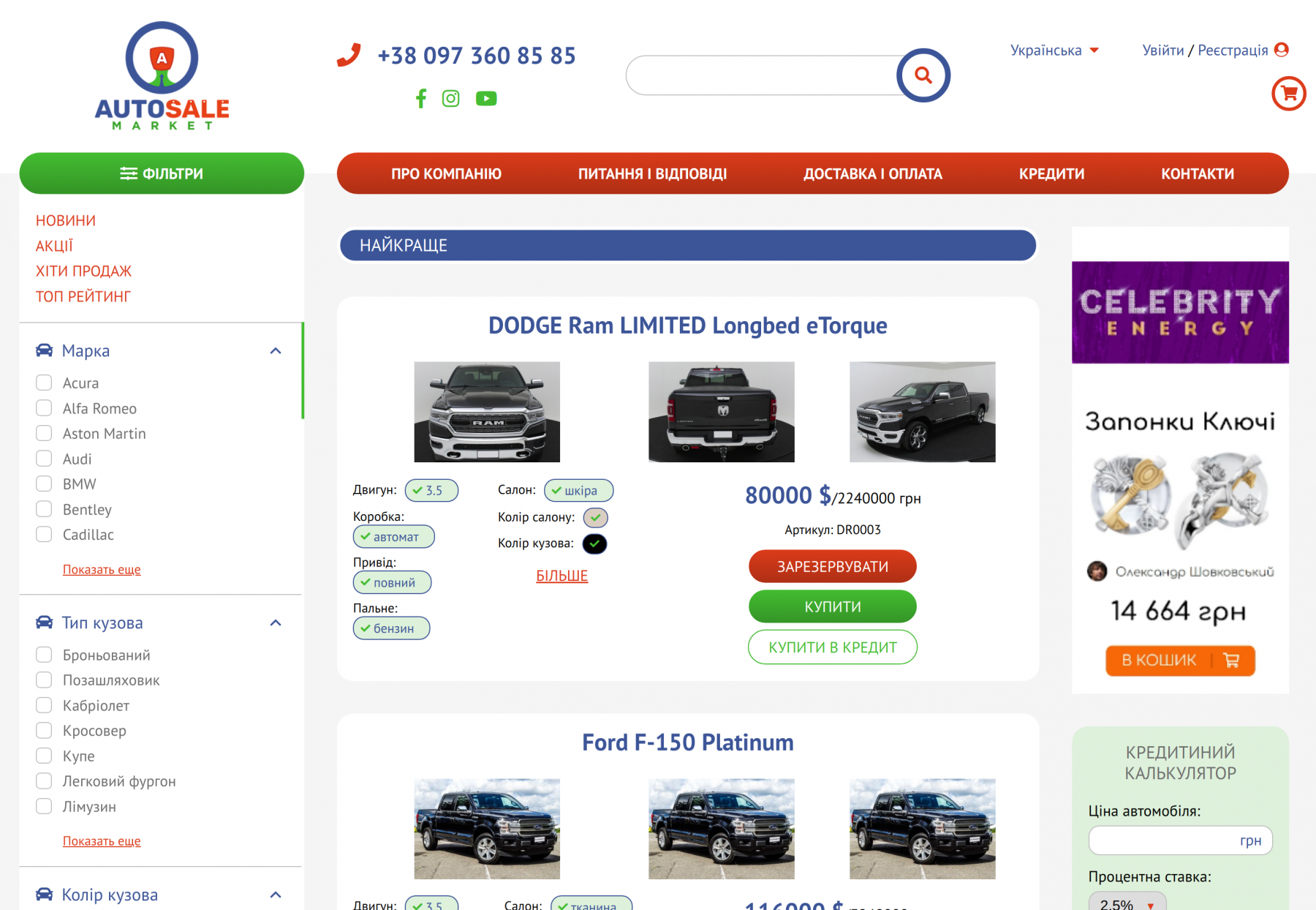This screenshot has width=1316, height=910.
Task: Open the НОВИНИ sidebar link
Action: click(66, 221)
